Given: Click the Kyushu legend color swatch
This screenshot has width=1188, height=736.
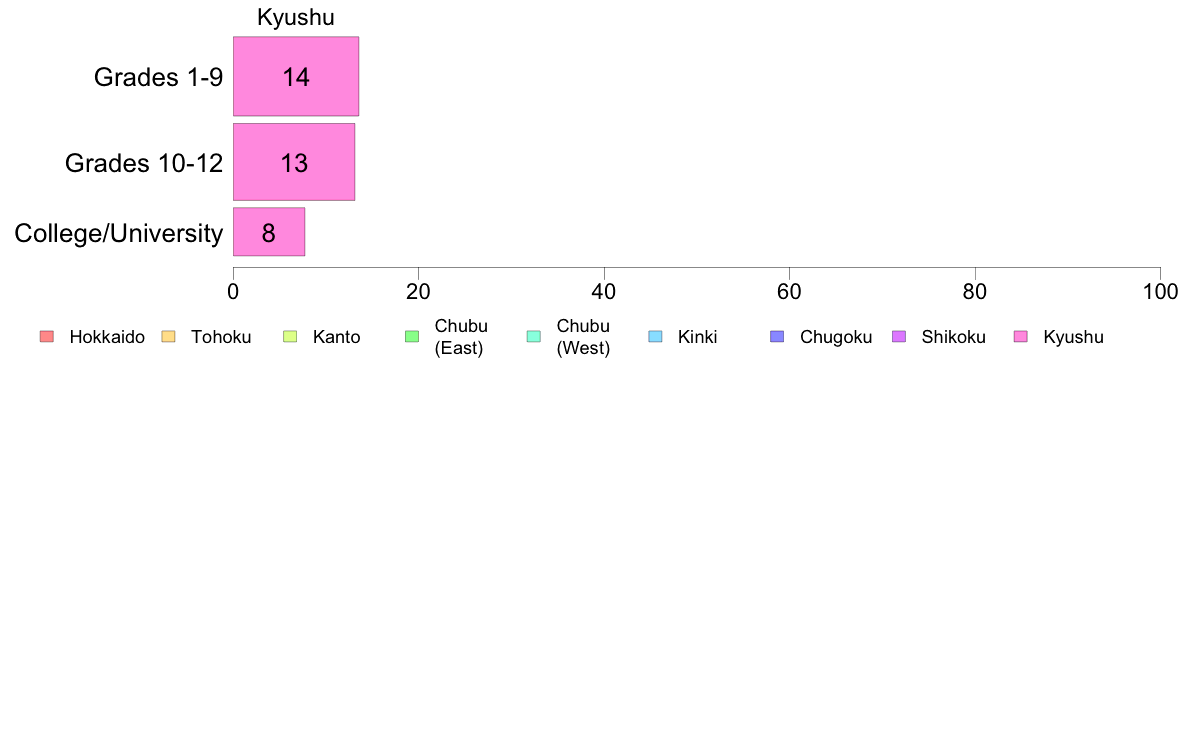Looking at the screenshot, I should click(x=1021, y=337).
